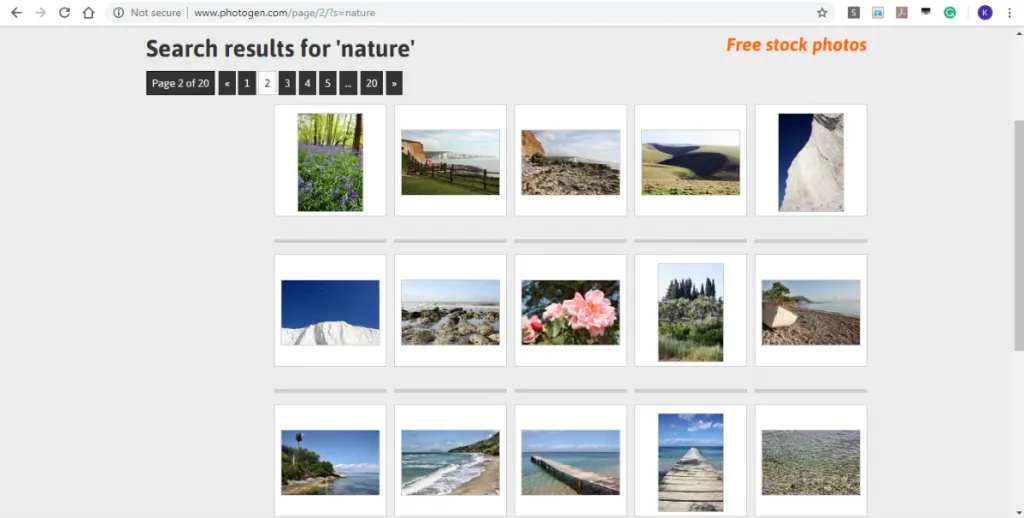Go to next page » arrow

coord(394,83)
